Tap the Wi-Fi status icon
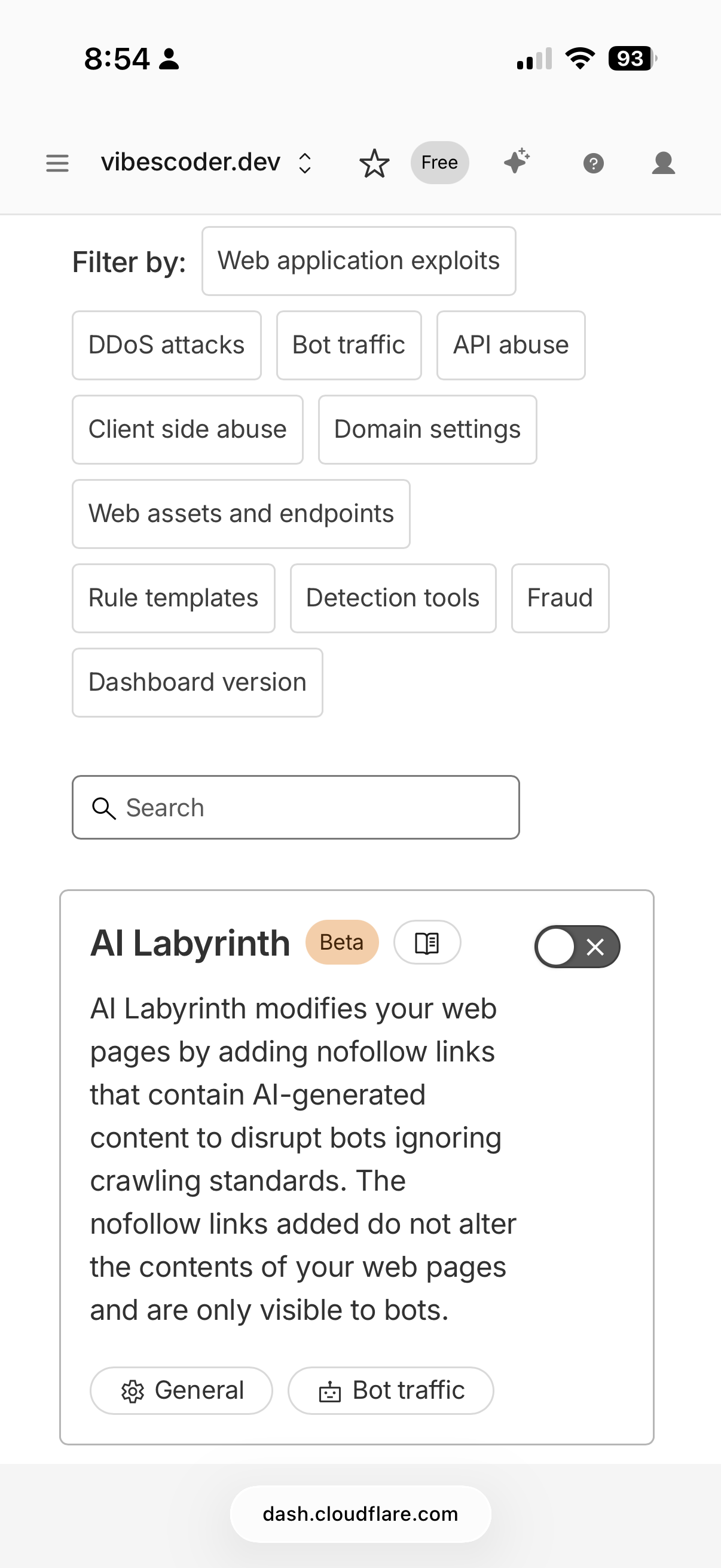 [580, 59]
